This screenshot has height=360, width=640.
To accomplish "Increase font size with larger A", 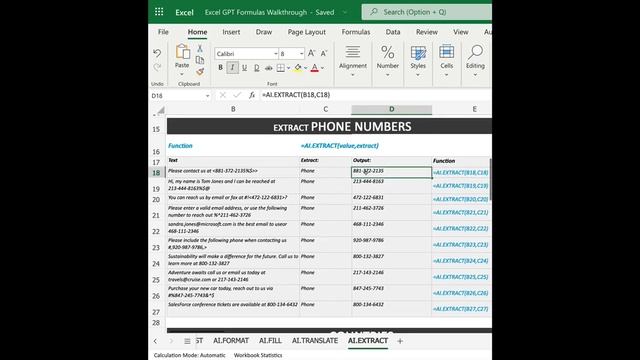I will (311, 53).
